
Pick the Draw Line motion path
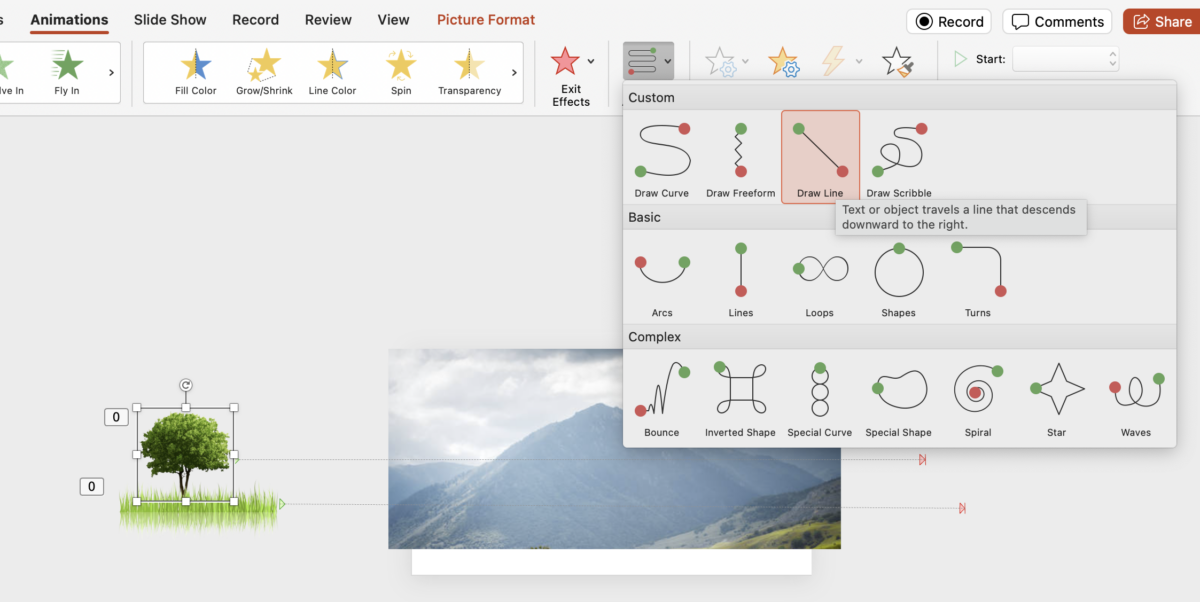pos(820,157)
